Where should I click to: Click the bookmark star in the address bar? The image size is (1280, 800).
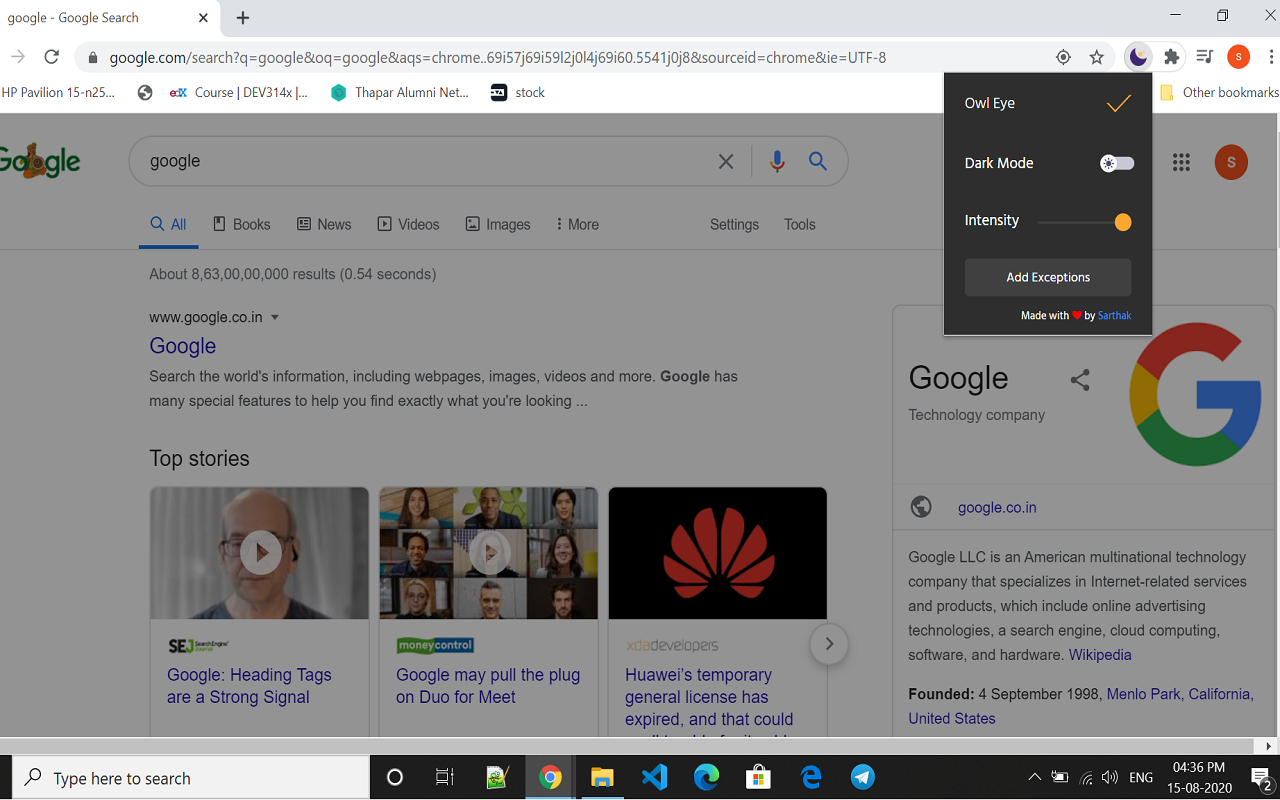tap(1097, 57)
